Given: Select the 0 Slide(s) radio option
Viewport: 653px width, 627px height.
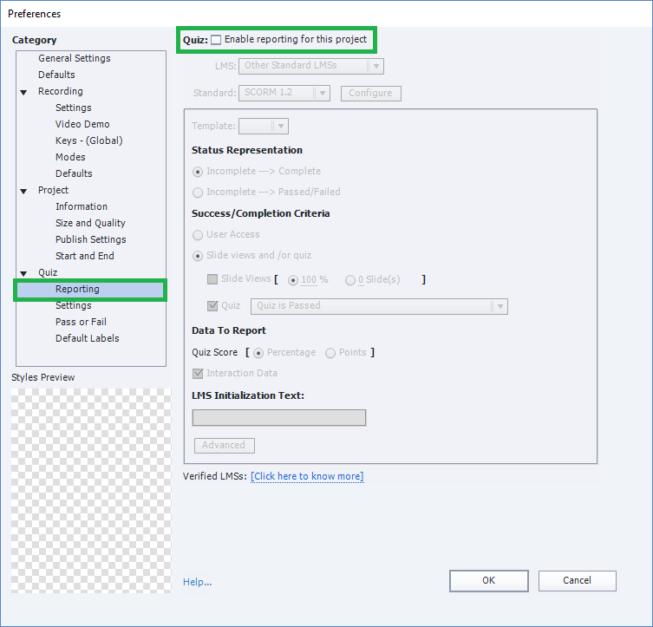Looking at the screenshot, I should tap(350, 280).
